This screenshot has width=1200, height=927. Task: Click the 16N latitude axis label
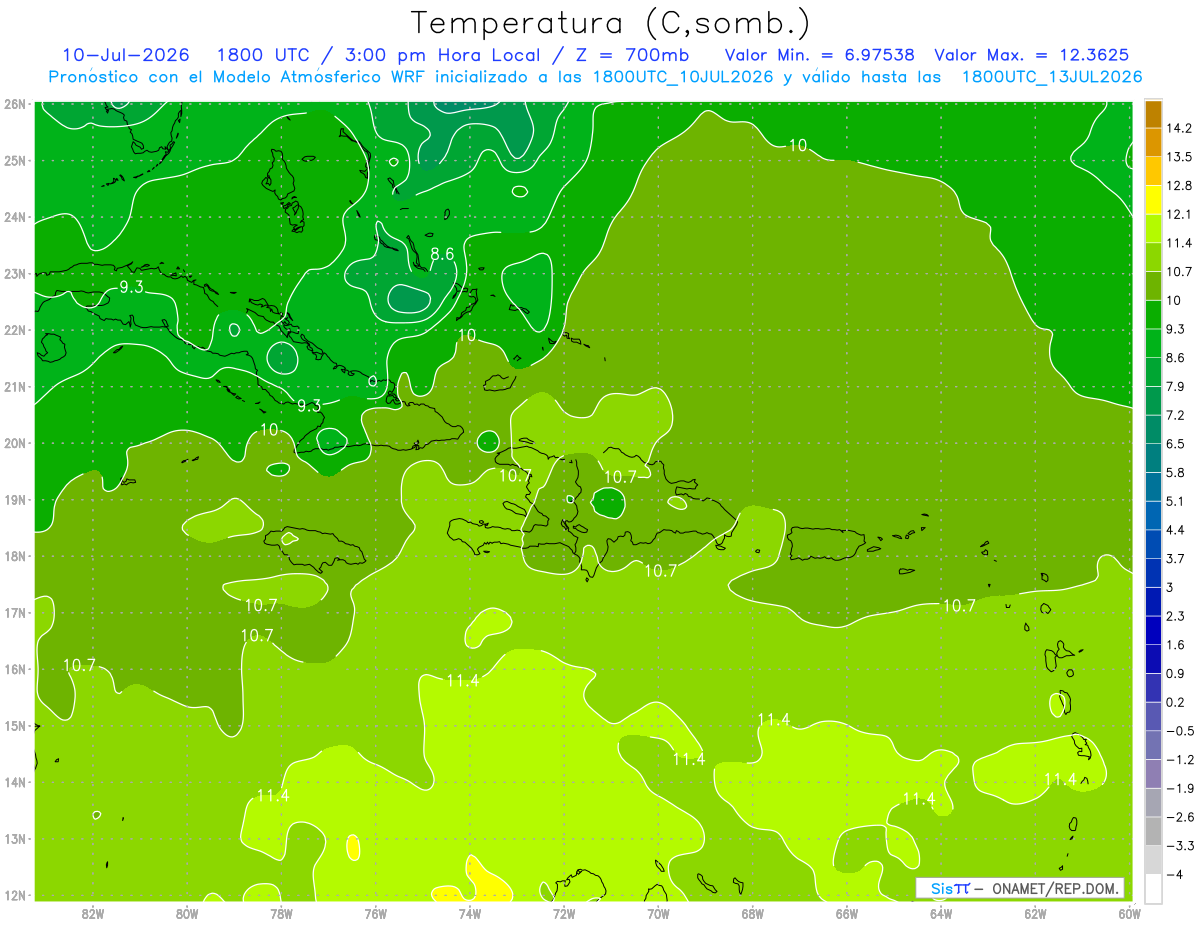(15, 668)
